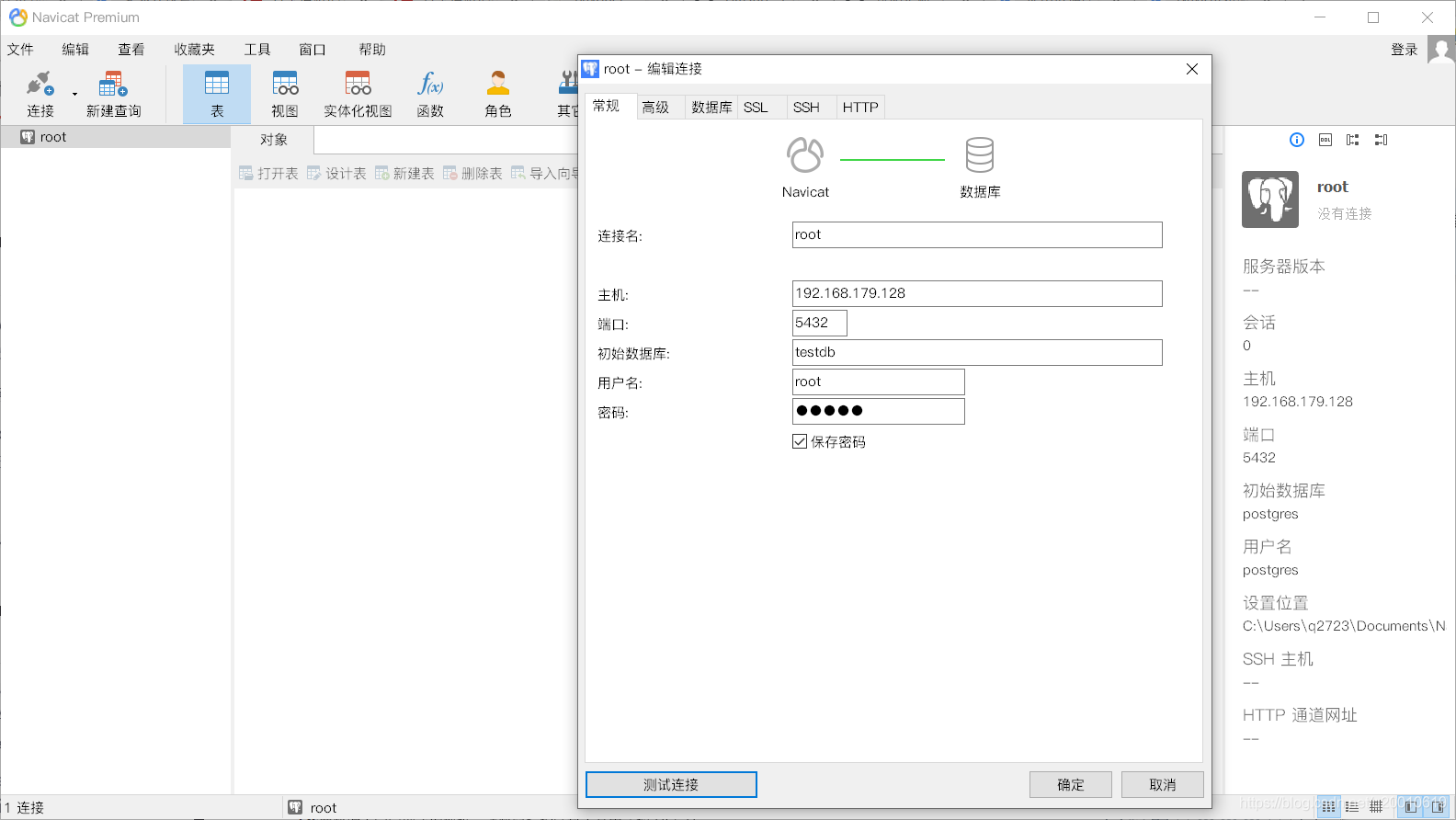Click the 初始数据库 input field
Image resolution: width=1456 pixels, height=820 pixels.
pos(977,352)
